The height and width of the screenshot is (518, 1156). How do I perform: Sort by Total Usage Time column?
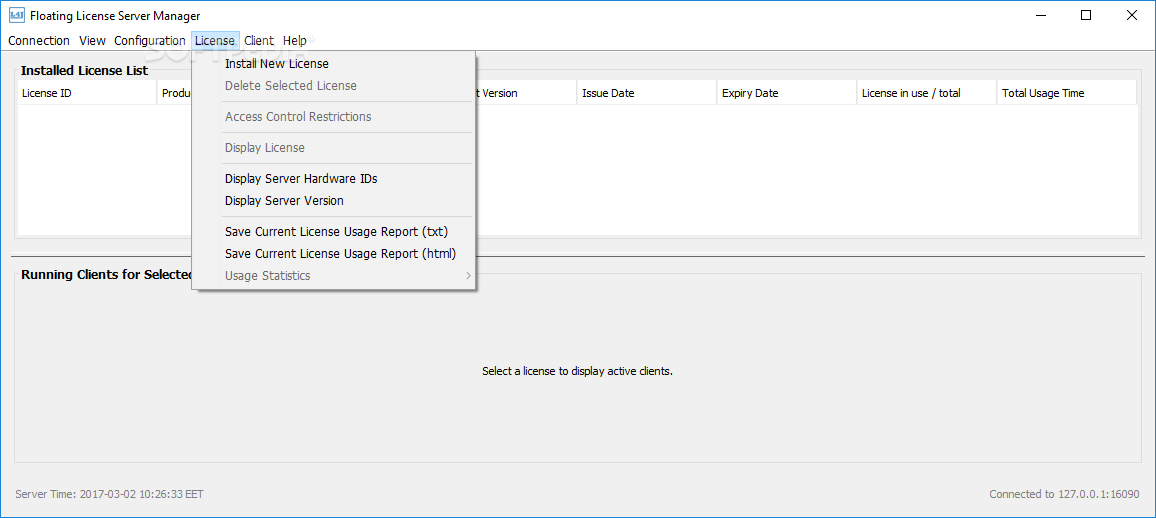[x=1066, y=93]
